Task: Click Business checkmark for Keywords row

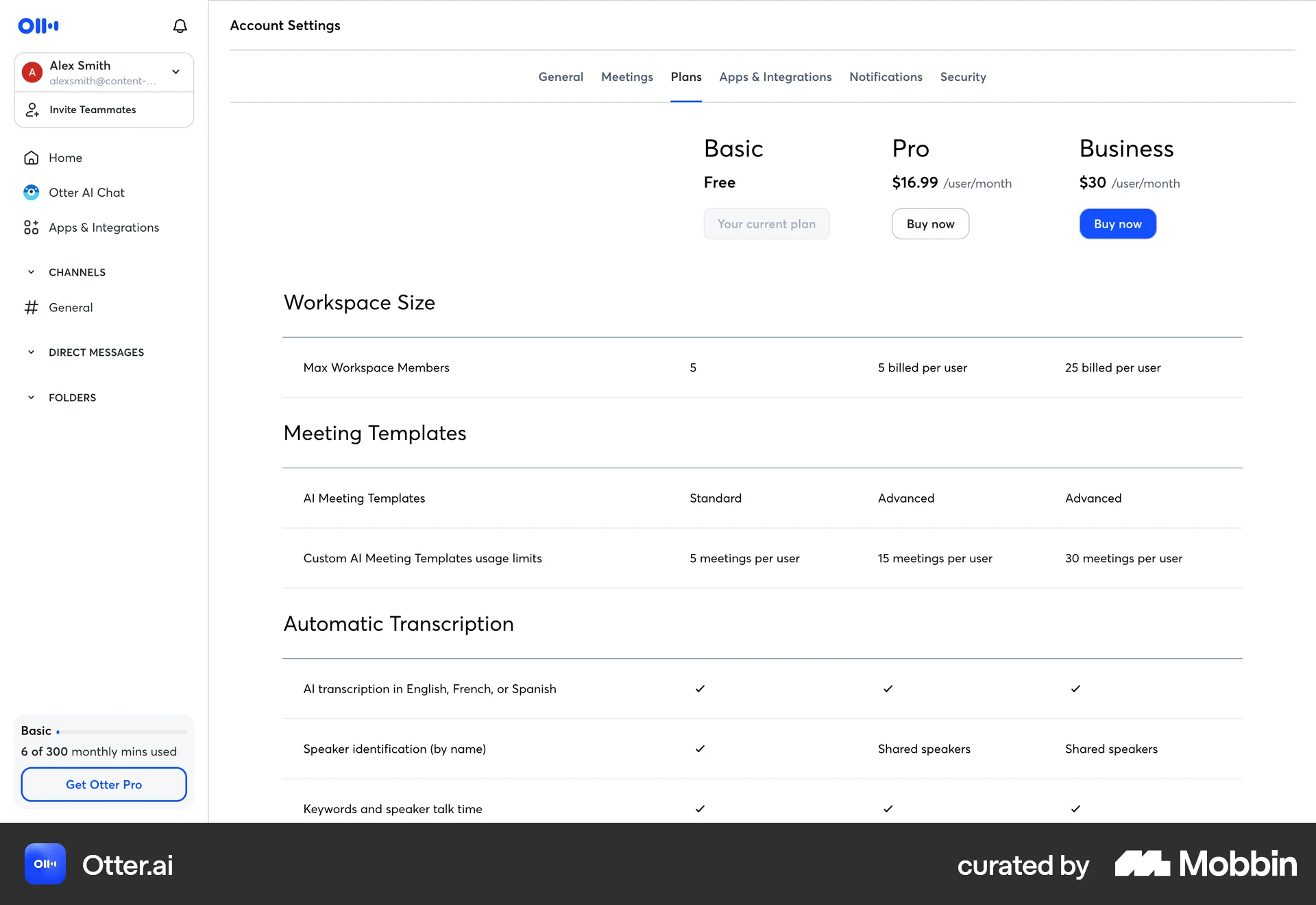Action: pyautogui.click(x=1075, y=809)
